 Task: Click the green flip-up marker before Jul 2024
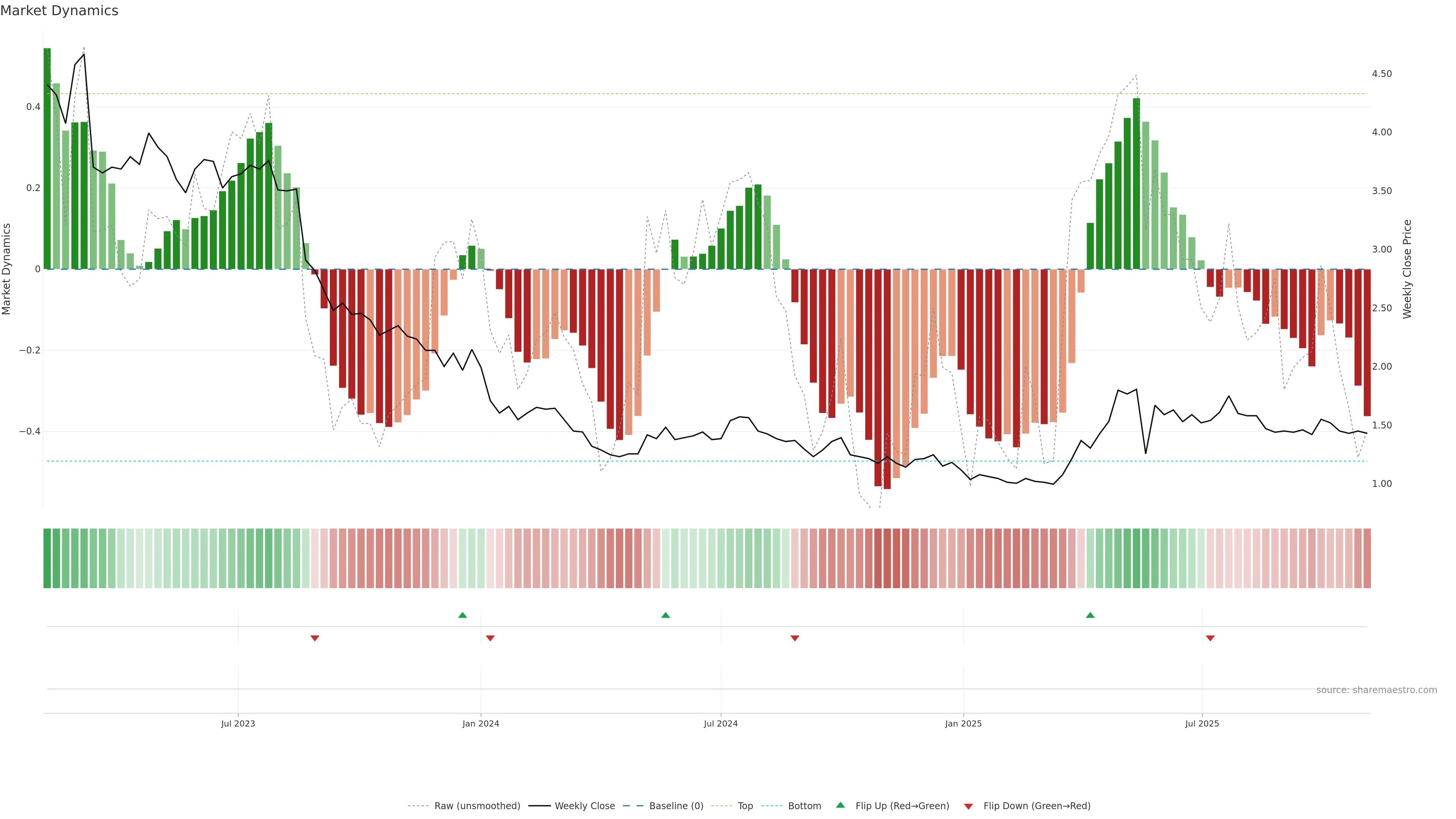coord(665,615)
